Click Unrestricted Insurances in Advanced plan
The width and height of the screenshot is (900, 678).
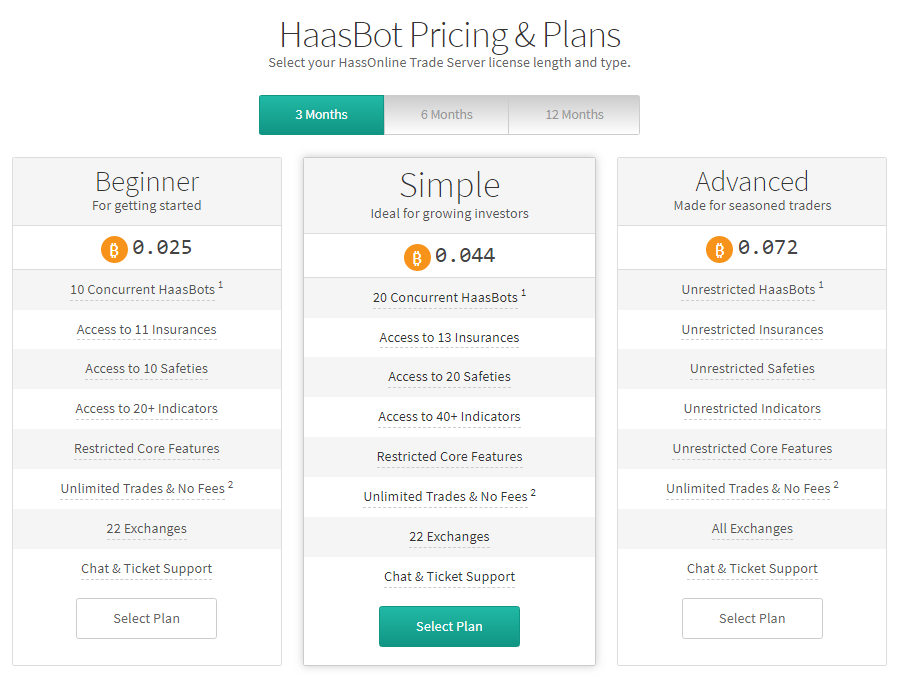(752, 330)
